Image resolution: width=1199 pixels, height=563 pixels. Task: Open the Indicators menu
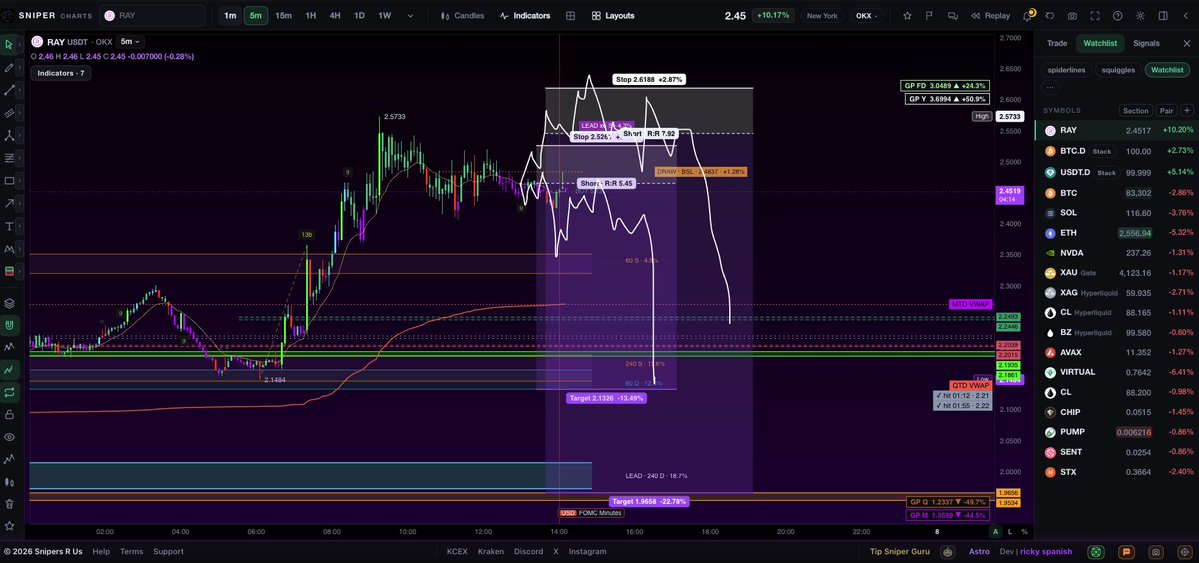[525, 15]
